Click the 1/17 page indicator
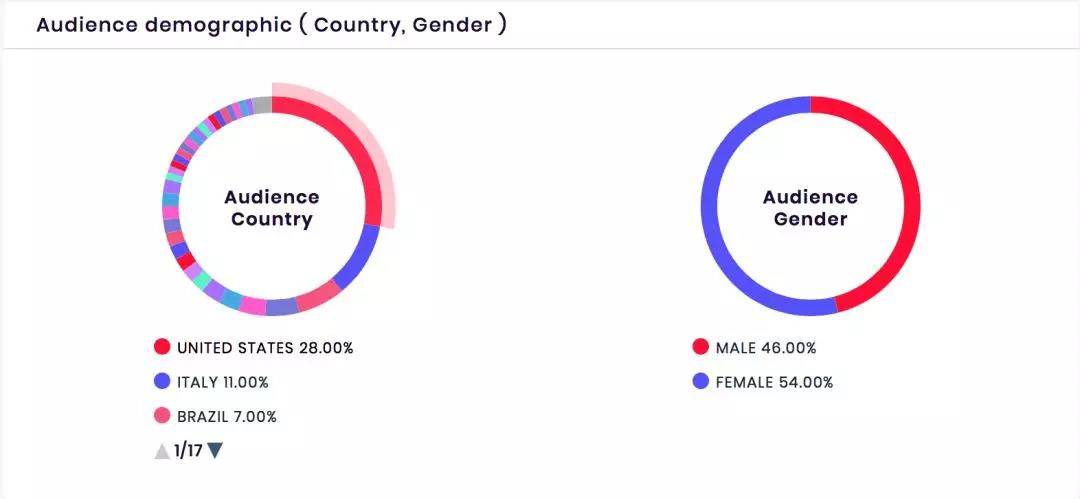This screenshot has height=499, width=1080. pyautogui.click(x=188, y=451)
